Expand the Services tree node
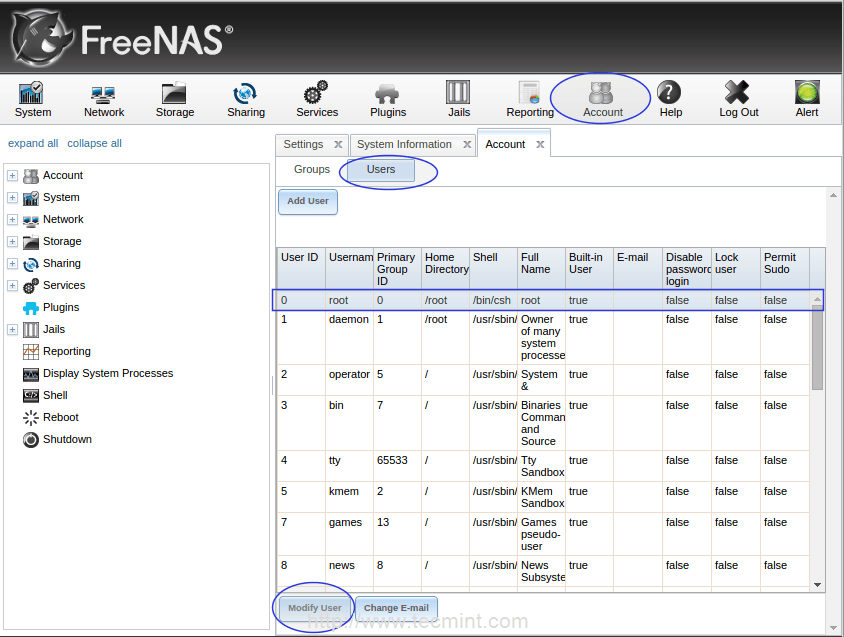 pyautogui.click(x=12, y=286)
